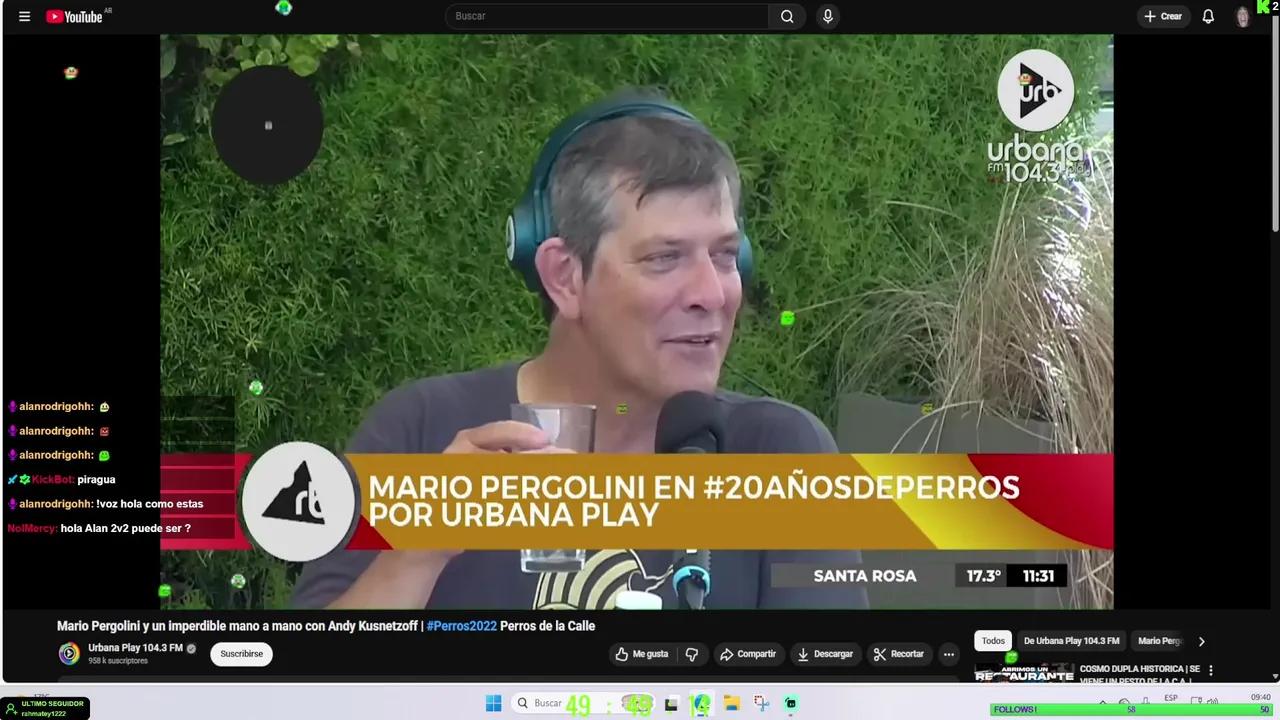Click the Urbana 104.3 channel watermark logo
Image resolution: width=1280 pixels, height=720 pixels.
tap(1035, 116)
